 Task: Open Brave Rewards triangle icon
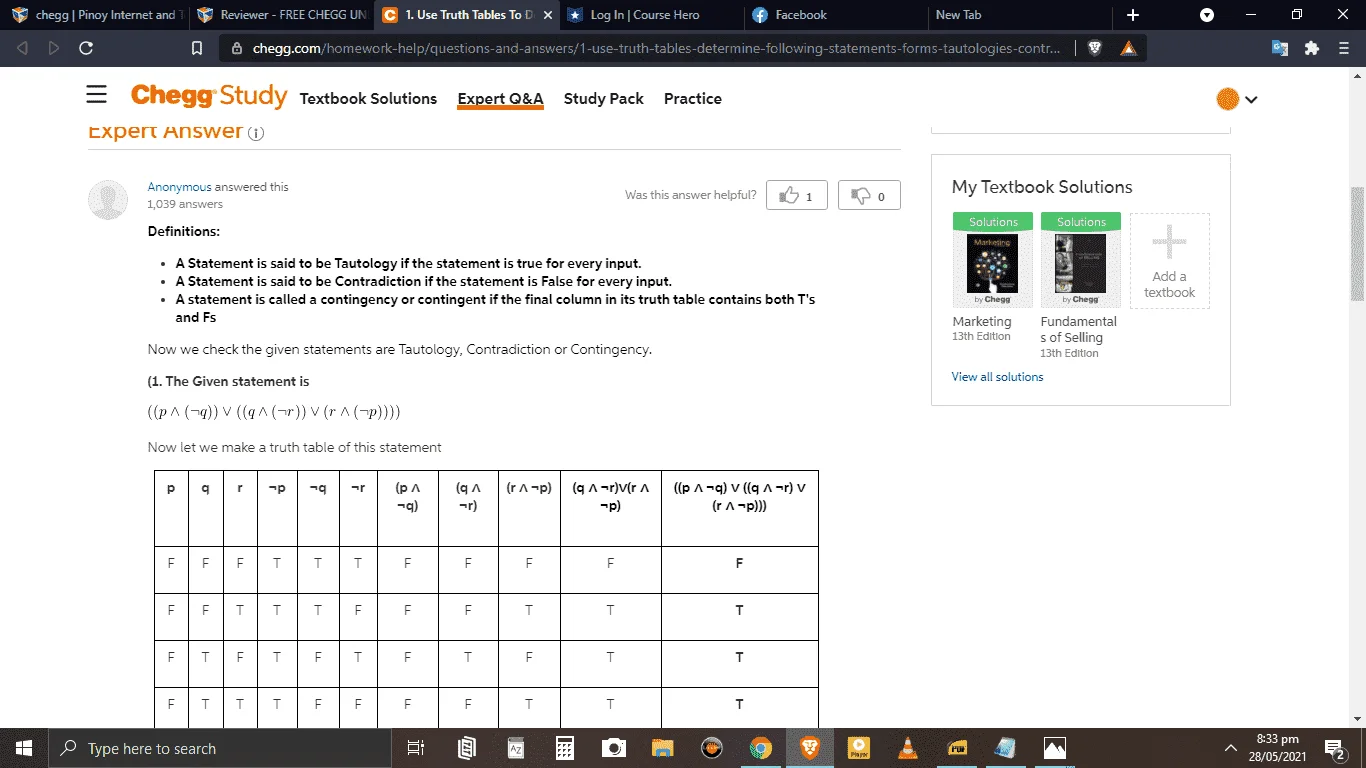point(1128,48)
